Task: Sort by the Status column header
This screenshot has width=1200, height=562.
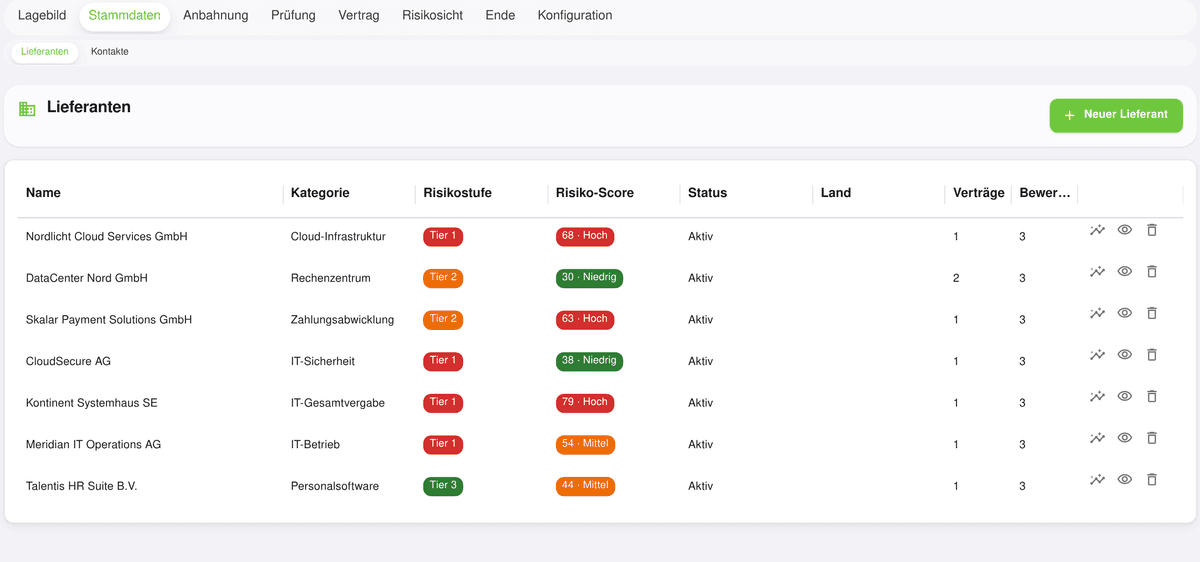Action: pyautogui.click(x=707, y=193)
